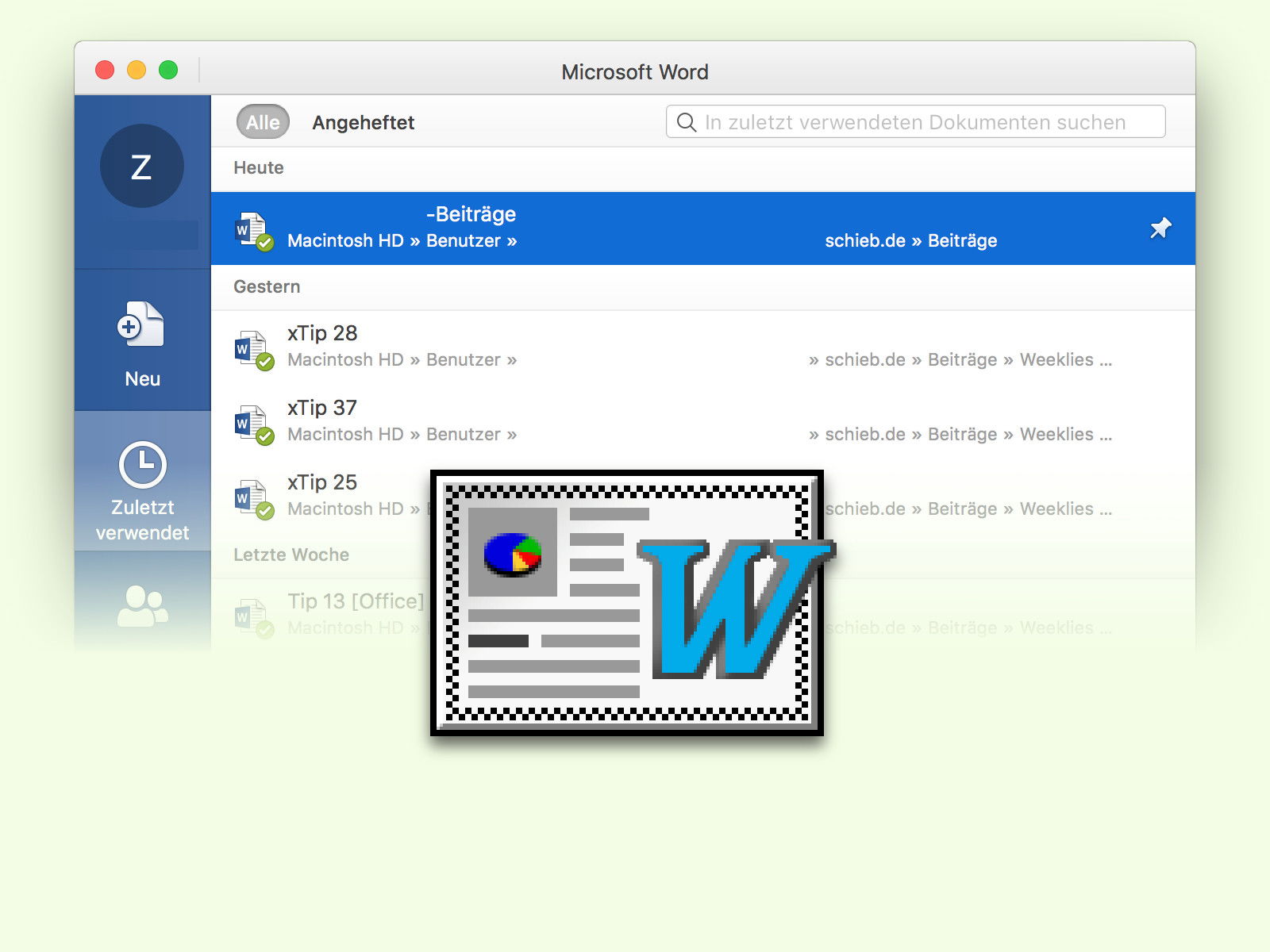Click the schieb.de » Beiträge path of -Beiträge
The width and height of the screenshot is (1270, 952).
click(911, 240)
